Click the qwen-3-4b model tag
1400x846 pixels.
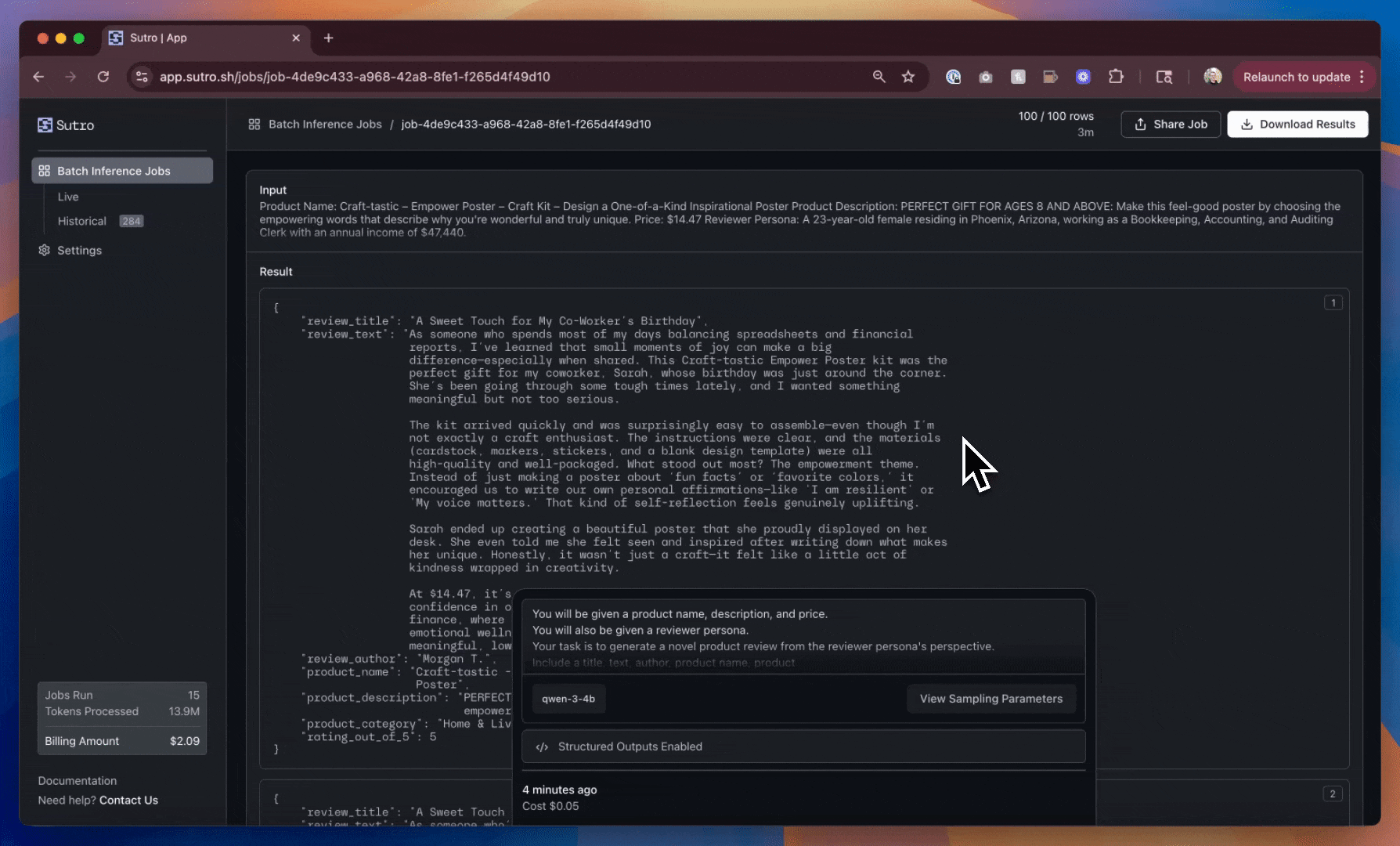[x=568, y=699]
